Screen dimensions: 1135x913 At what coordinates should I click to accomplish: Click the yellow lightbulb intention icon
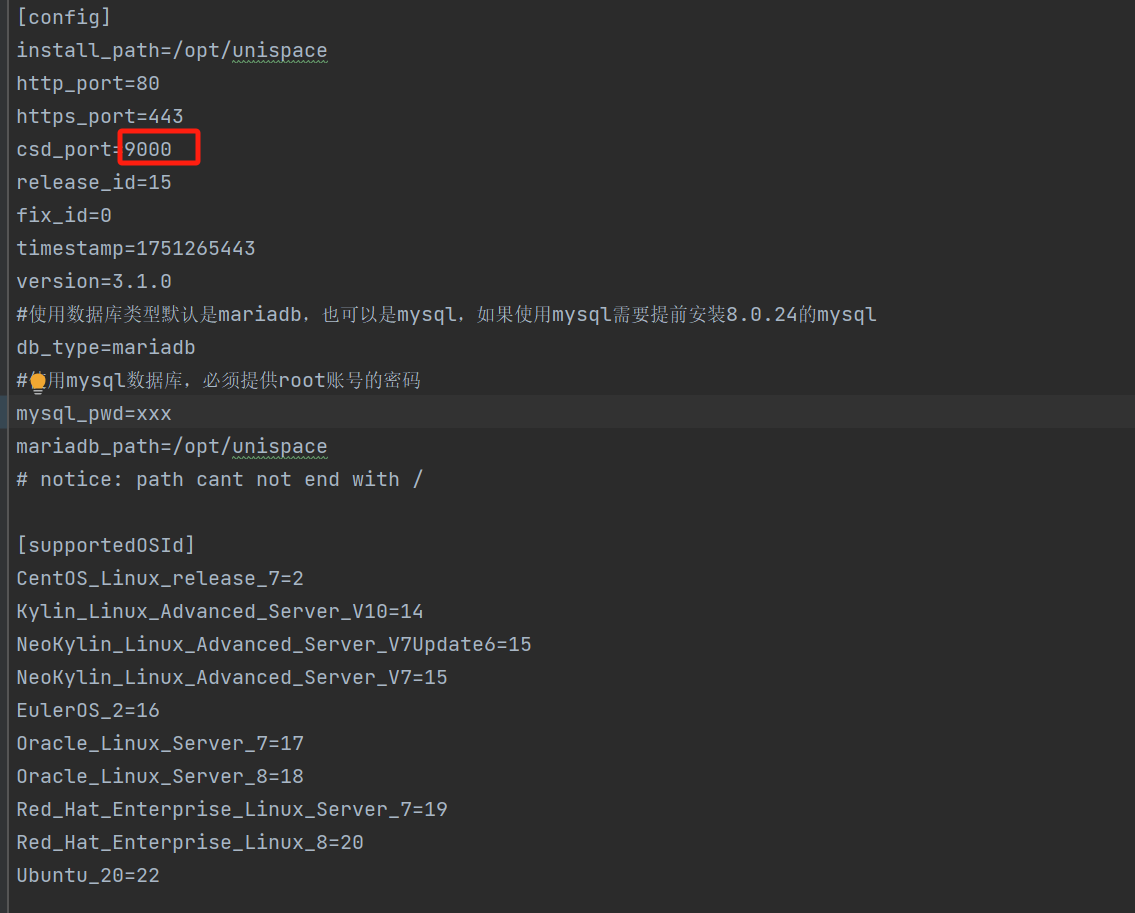[x=38, y=382]
